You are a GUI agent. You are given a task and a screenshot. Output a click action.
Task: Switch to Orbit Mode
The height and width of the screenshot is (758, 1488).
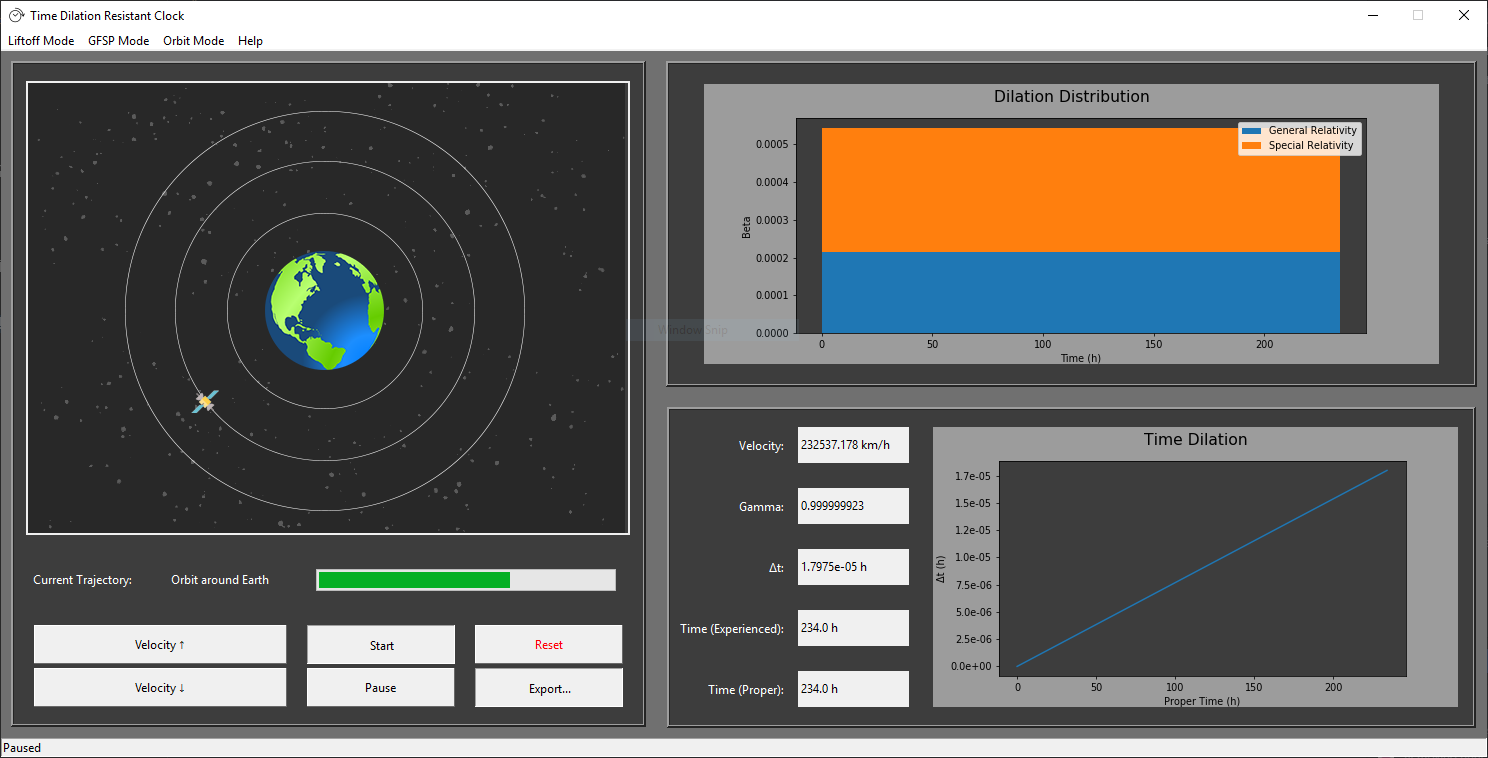coord(193,41)
